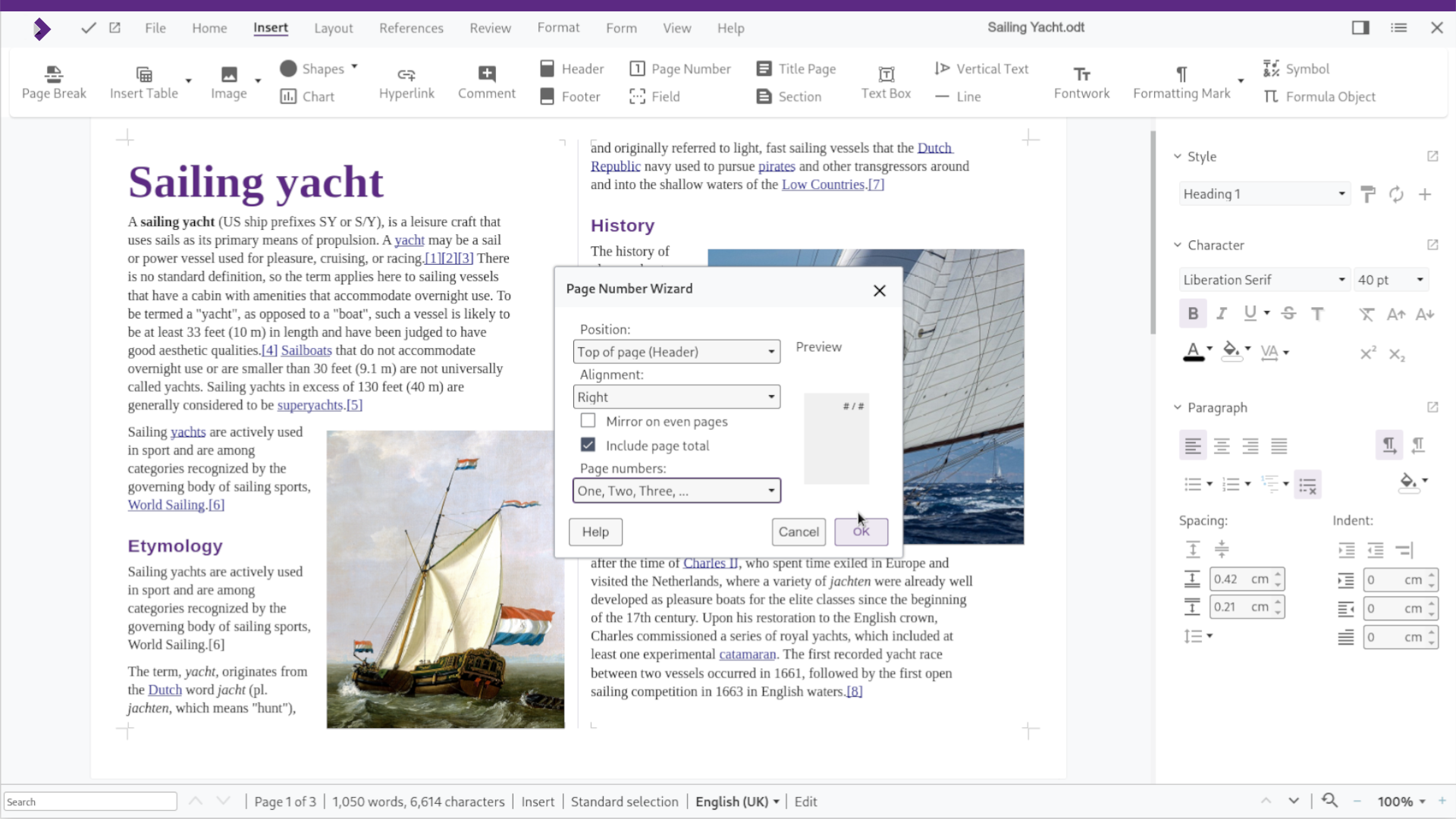Click the clone formatting paintbrush in Style panel

click(1368, 194)
